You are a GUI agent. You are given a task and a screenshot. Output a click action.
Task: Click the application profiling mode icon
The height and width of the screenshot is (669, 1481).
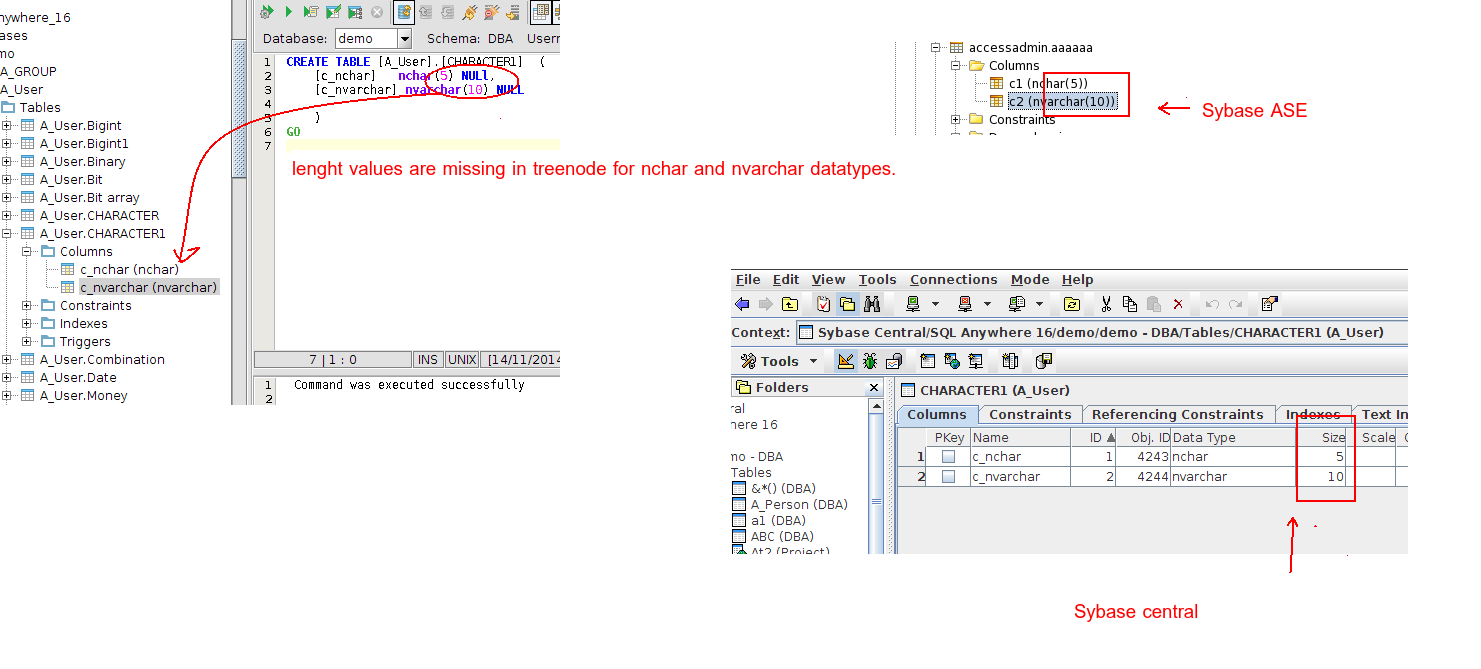pos(894,361)
